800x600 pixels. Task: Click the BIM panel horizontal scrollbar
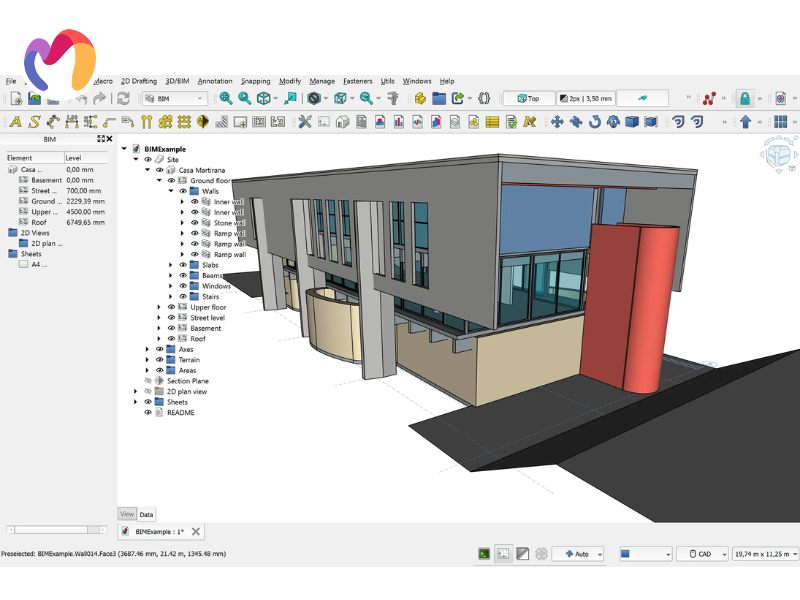50,529
